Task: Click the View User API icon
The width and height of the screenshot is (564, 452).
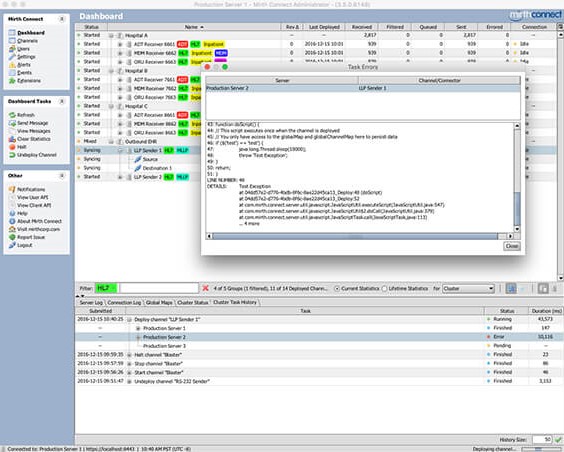Action: point(12,197)
